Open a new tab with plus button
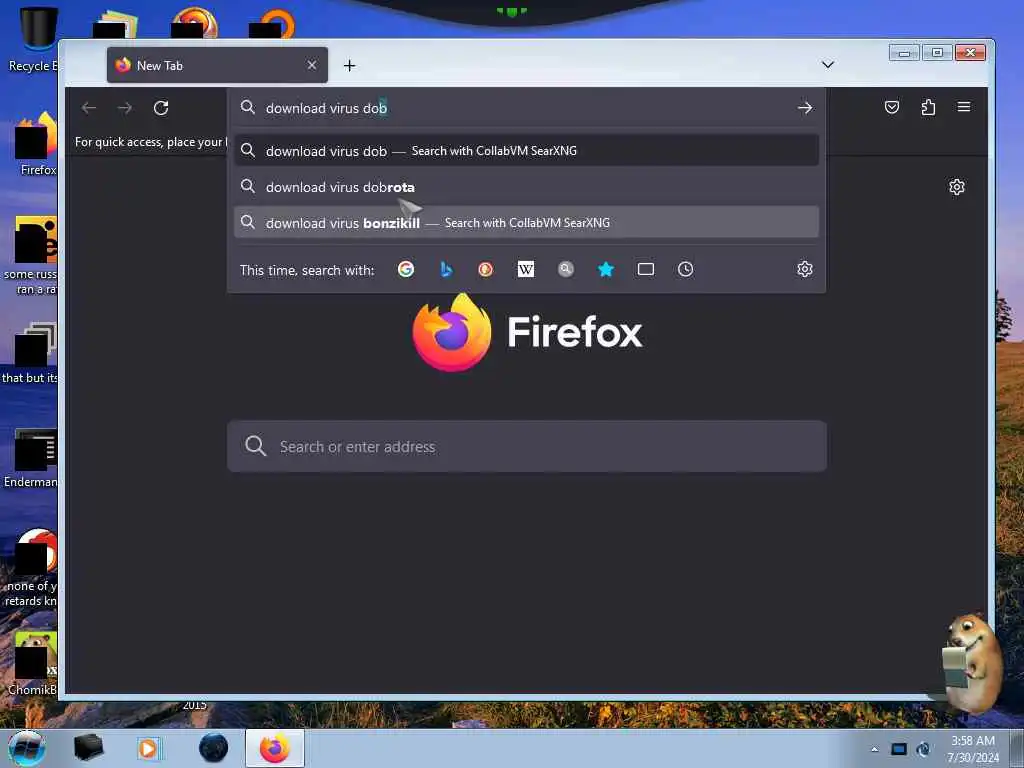This screenshot has width=1024, height=768. click(x=349, y=65)
